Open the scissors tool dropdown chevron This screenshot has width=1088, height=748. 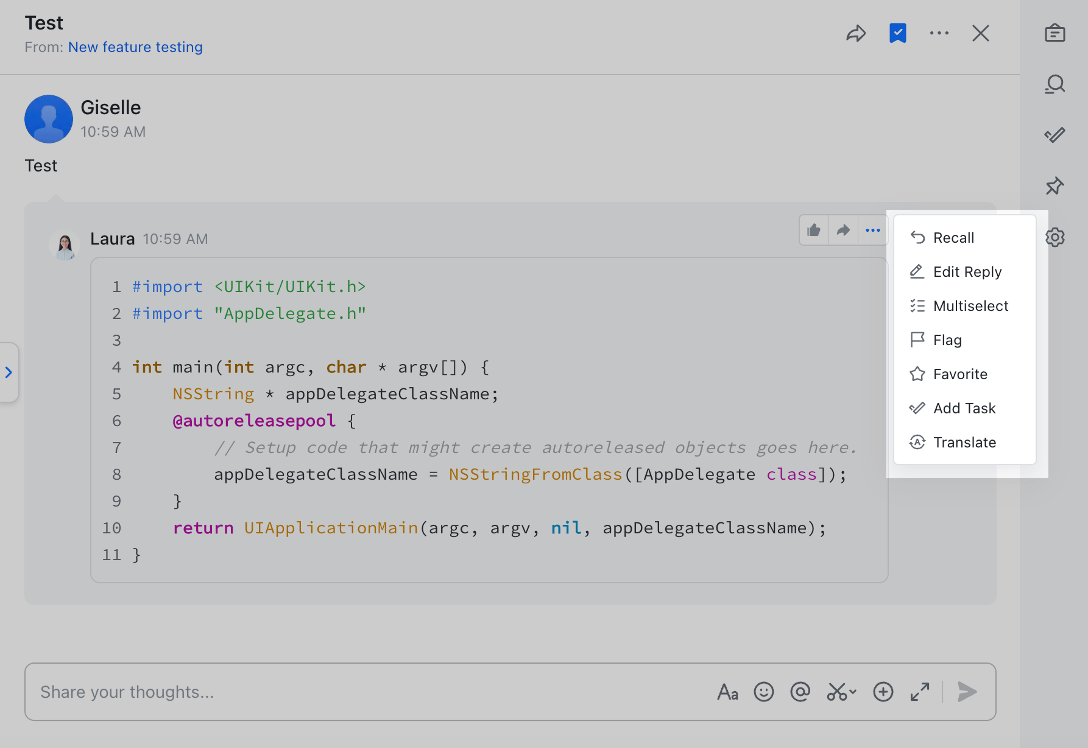click(851, 694)
